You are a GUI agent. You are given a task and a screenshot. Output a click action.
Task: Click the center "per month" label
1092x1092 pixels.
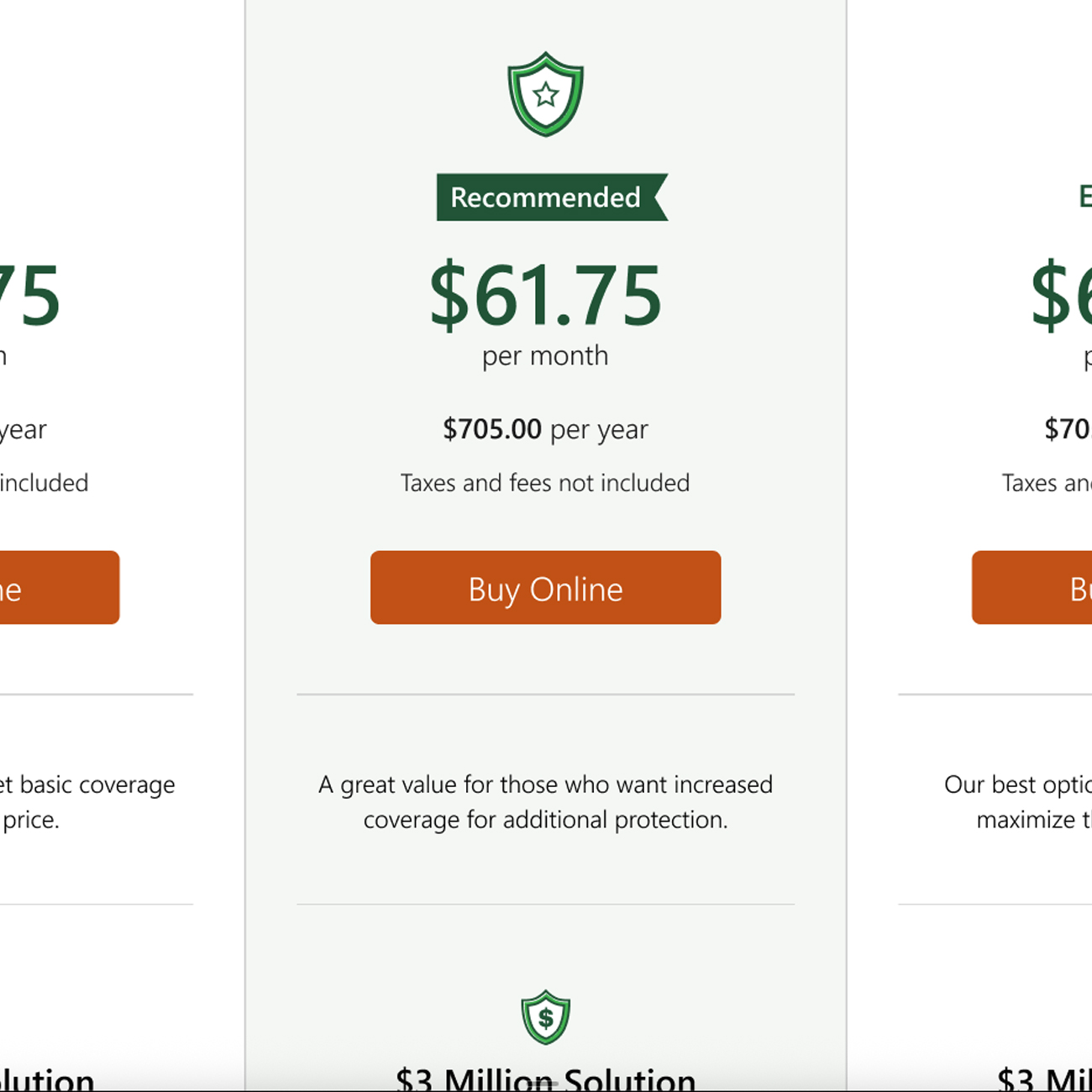(x=545, y=356)
